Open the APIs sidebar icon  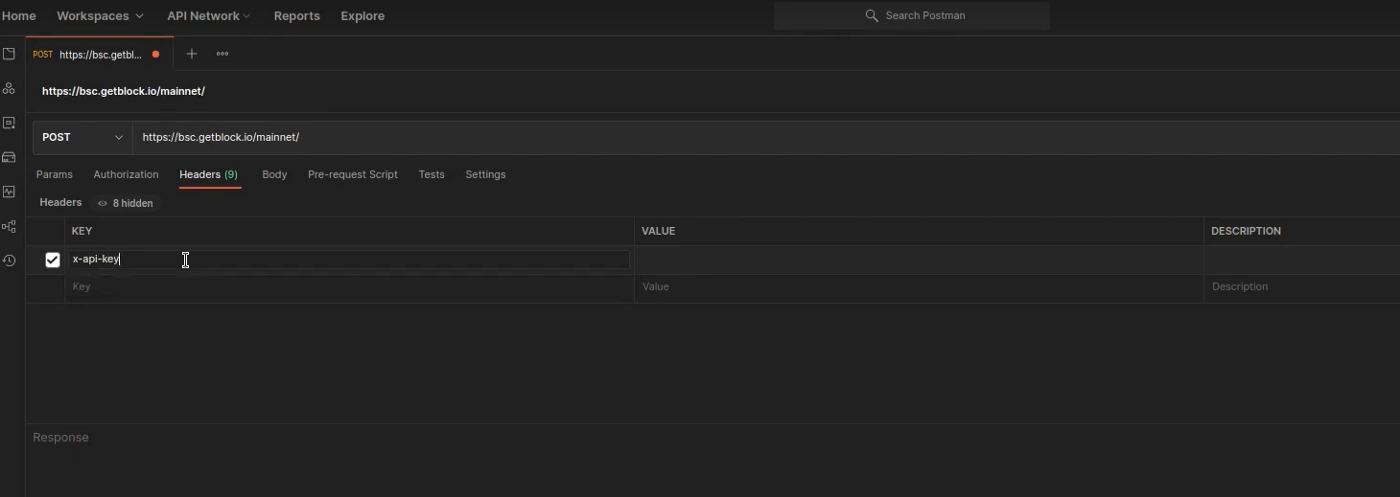click(9, 89)
